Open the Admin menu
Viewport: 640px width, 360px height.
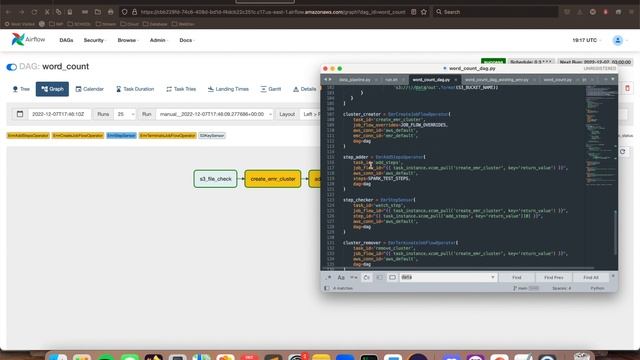click(158, 40)
